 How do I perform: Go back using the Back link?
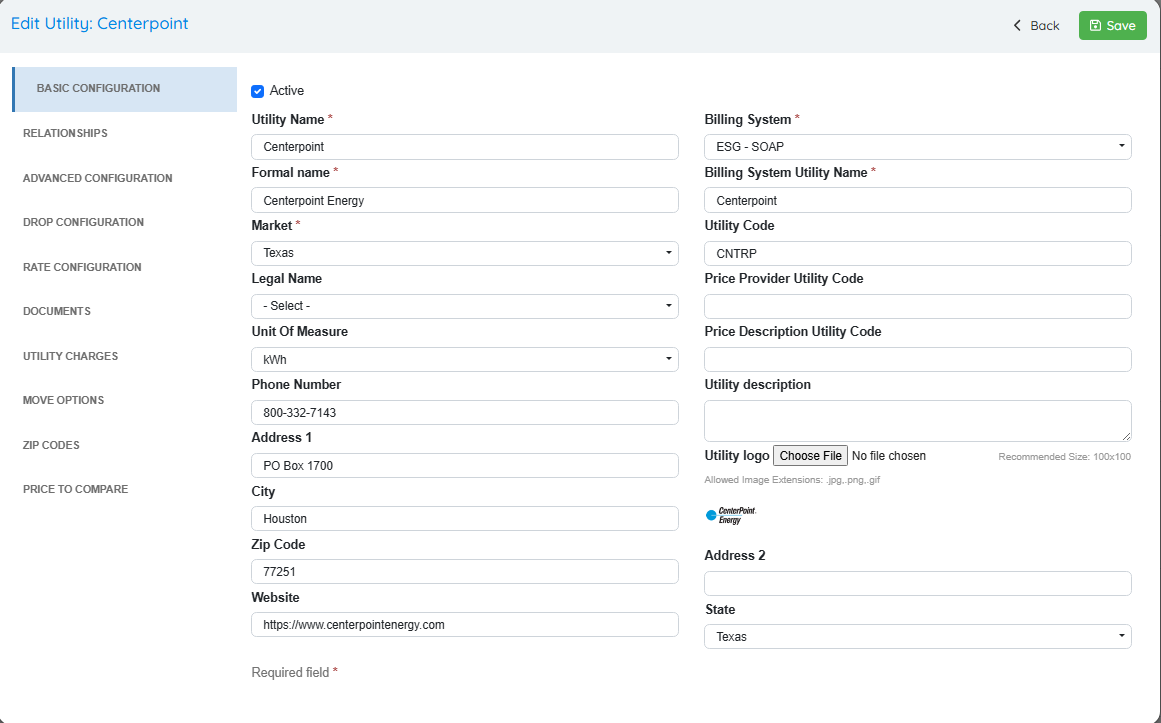click(1036, 26)
